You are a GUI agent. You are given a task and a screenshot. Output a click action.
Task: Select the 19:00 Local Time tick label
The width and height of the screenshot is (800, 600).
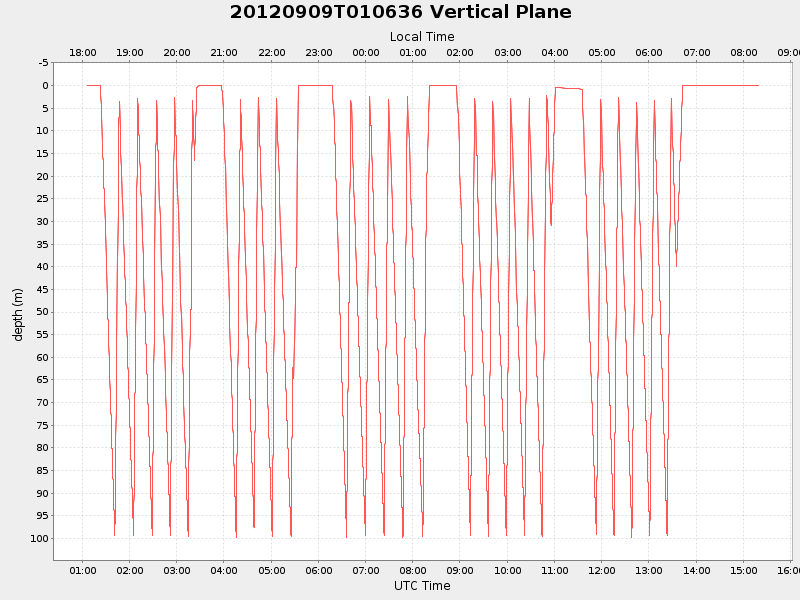pos(130,53)
